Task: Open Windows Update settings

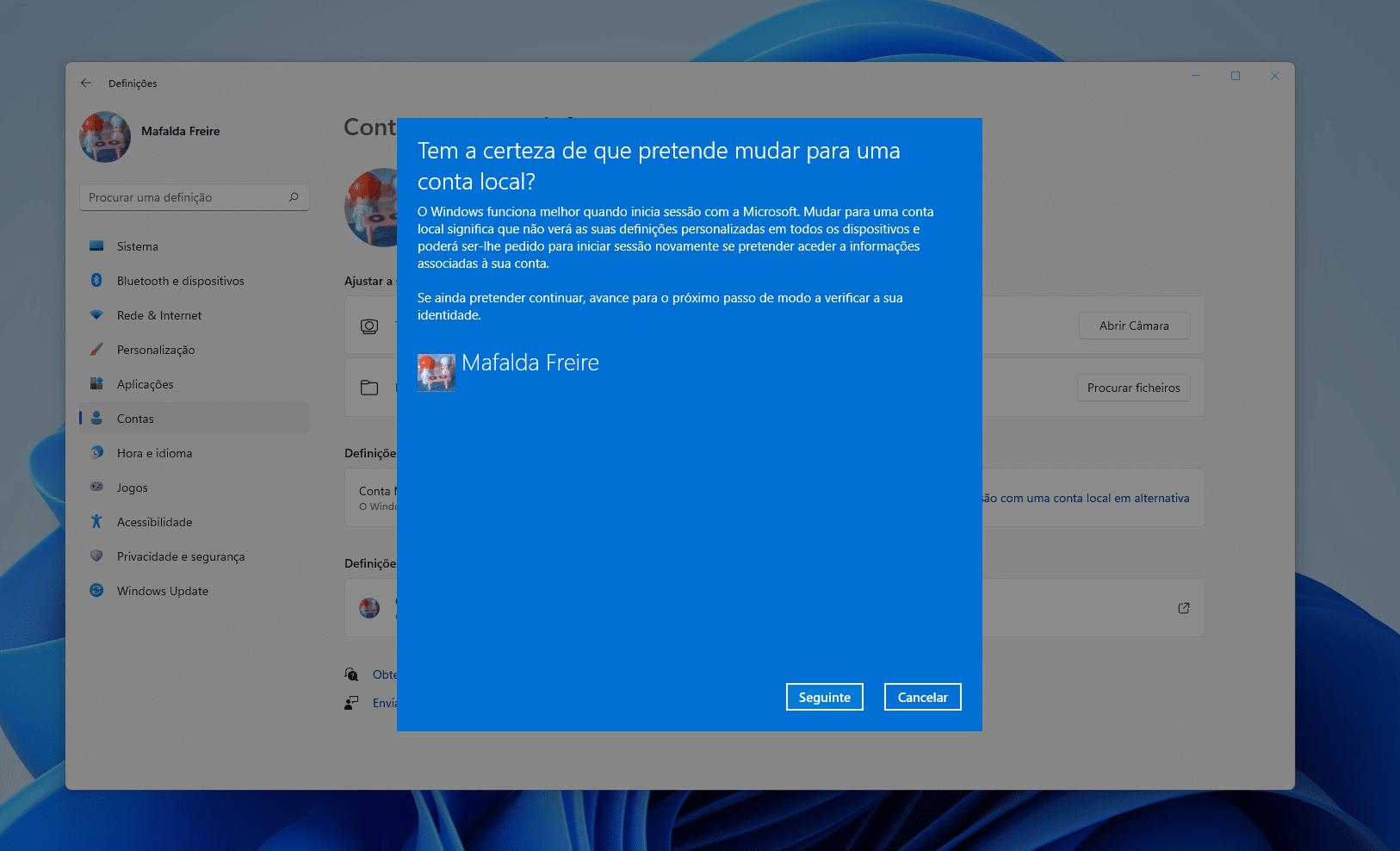Action: pos(194,591)
